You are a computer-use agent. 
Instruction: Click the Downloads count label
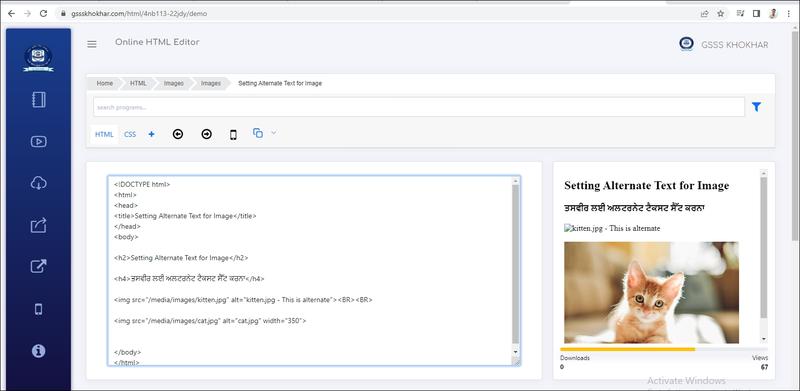click(574, 358)
